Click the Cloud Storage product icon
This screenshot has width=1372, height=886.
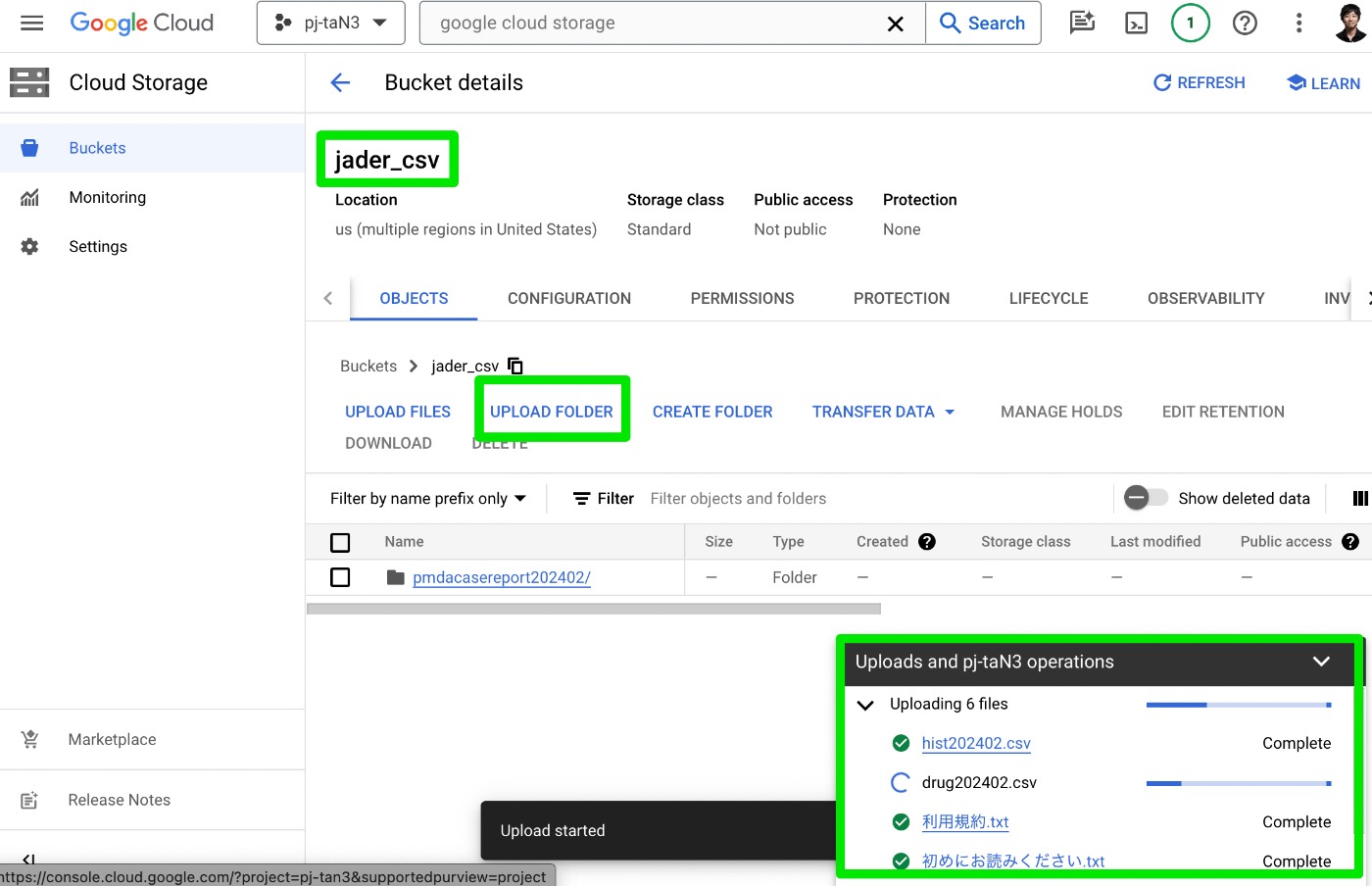[29, 82]
